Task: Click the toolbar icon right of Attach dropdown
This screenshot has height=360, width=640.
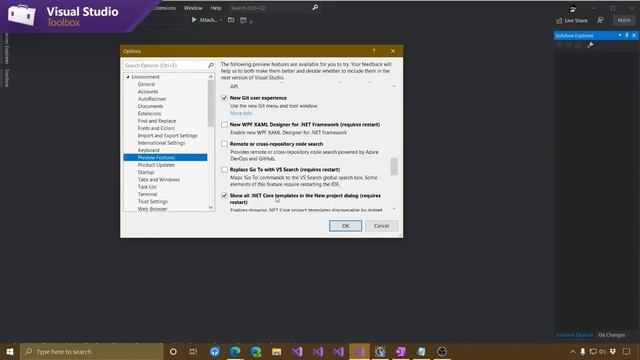Action: [x=231, y=20]
